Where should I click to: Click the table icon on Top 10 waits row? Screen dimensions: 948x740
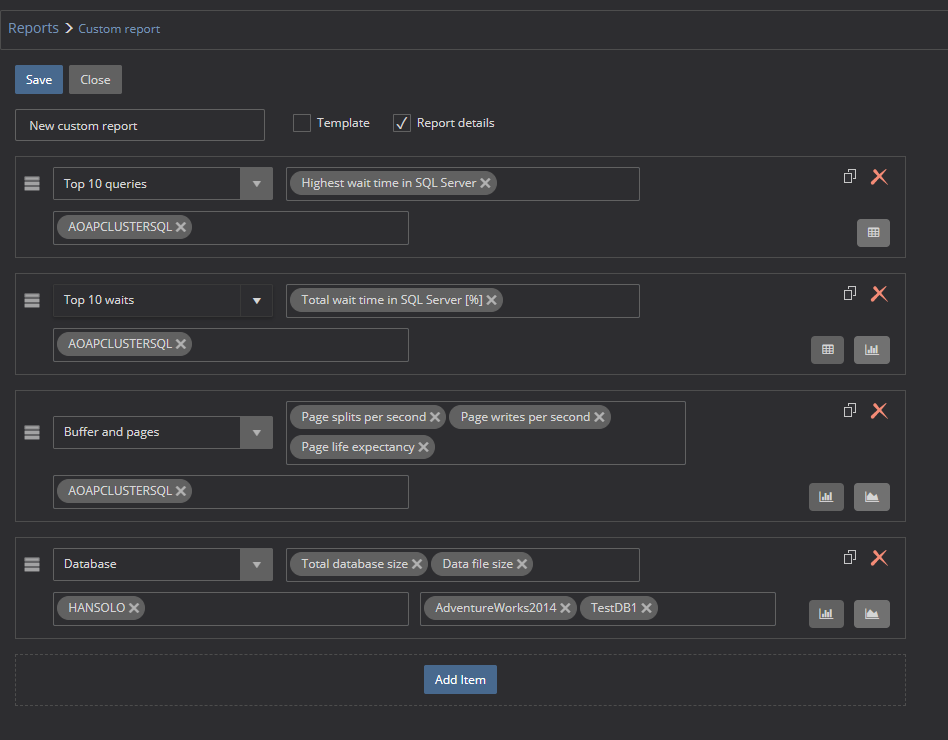pos(827,349)
